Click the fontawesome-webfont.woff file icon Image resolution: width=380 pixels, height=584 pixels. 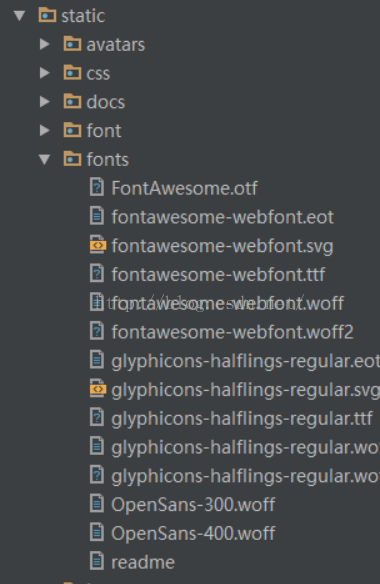coord(97,302)
